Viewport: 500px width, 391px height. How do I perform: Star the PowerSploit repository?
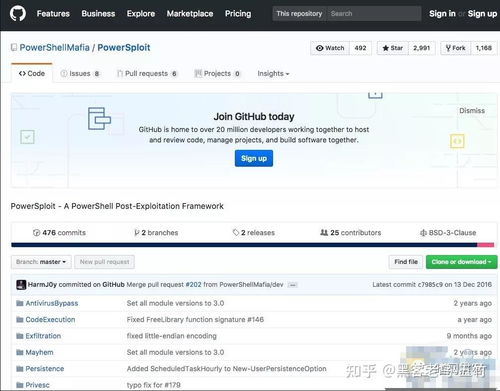pos(393,48)
